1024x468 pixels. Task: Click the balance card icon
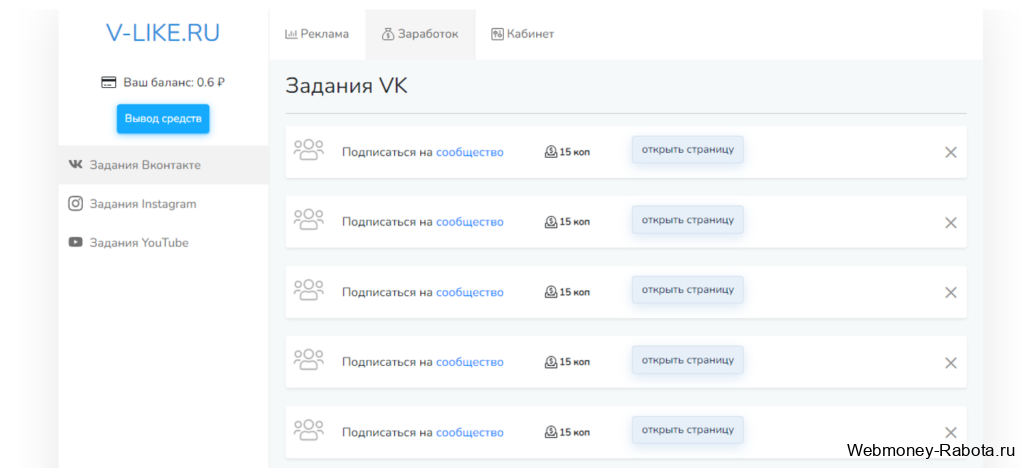point(108,83)
